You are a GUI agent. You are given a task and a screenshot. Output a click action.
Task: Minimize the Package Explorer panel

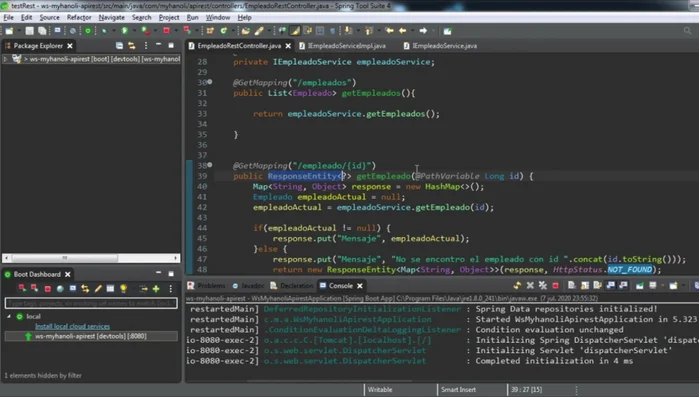(158, 45)
